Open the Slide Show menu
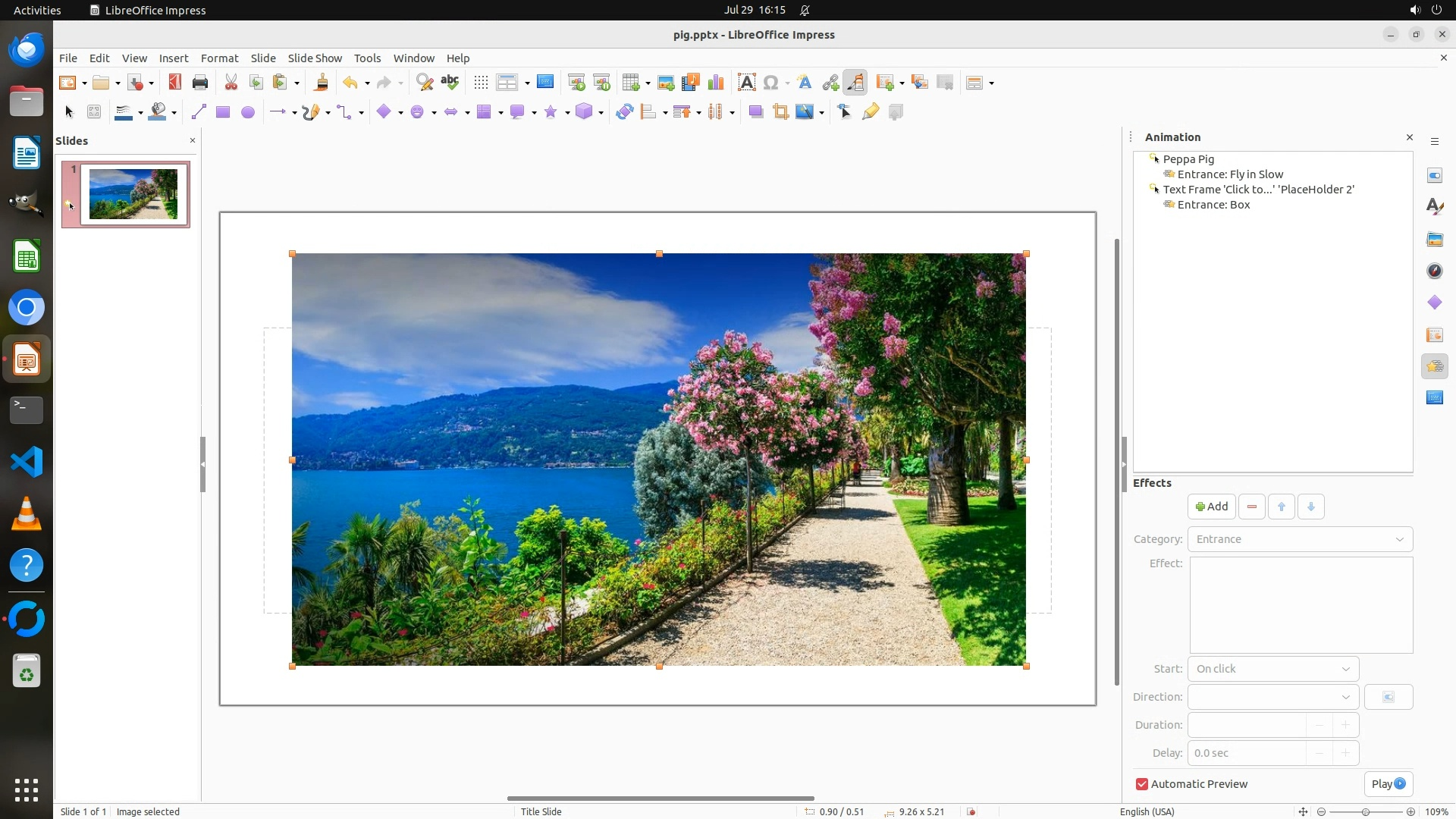 point(315,58)
